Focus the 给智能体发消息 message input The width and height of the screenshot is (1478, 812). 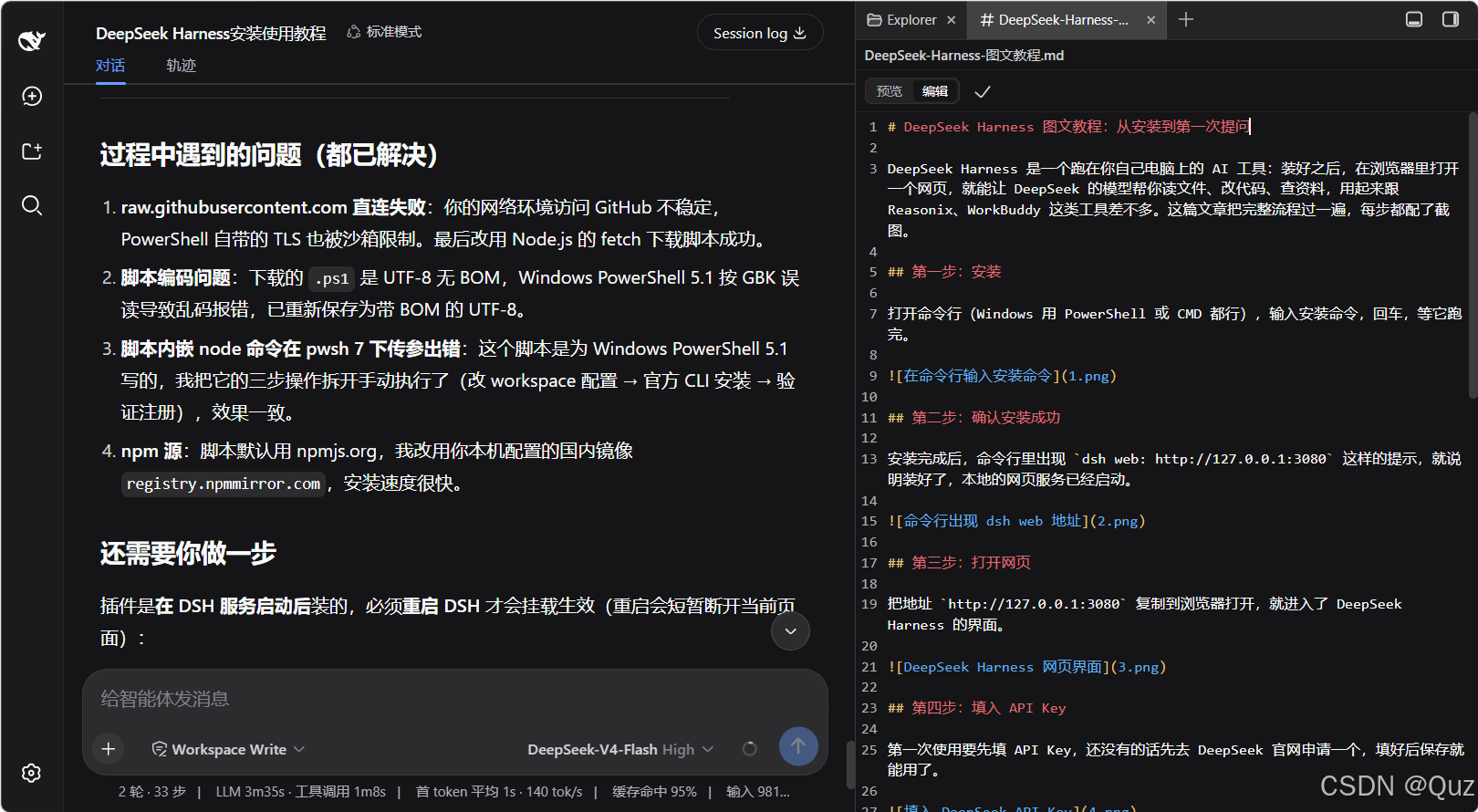coord(453,699)
